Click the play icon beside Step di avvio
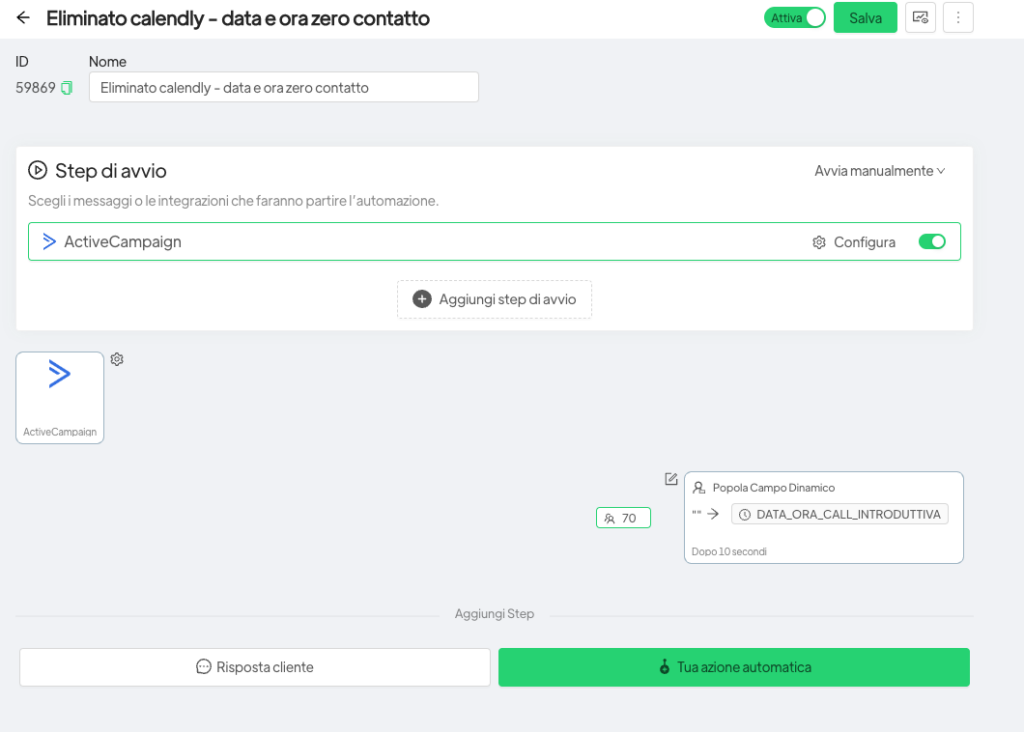The height and width of the screenshot is (732, 1024). tap(38, 170)
